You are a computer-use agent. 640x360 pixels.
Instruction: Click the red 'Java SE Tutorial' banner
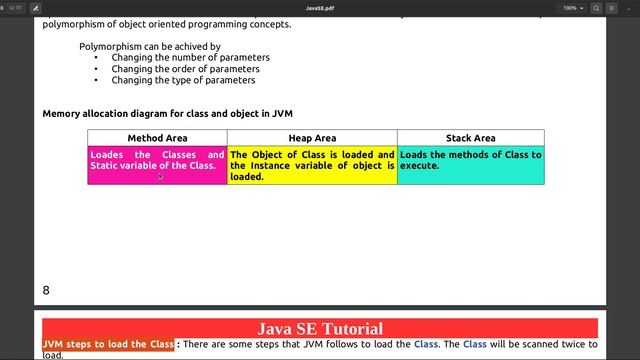320,329
